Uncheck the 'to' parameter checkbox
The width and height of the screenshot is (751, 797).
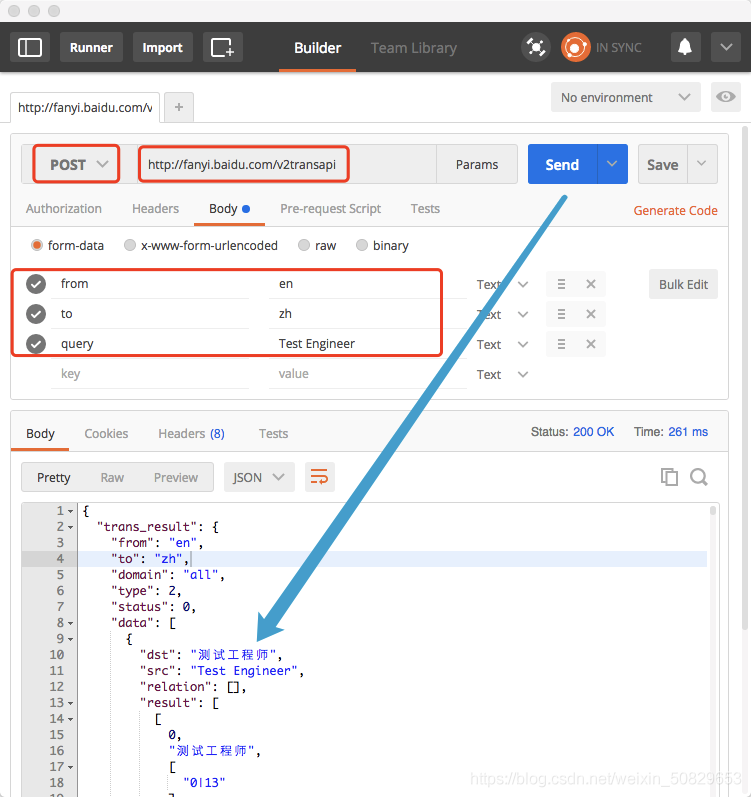point(36,314)
